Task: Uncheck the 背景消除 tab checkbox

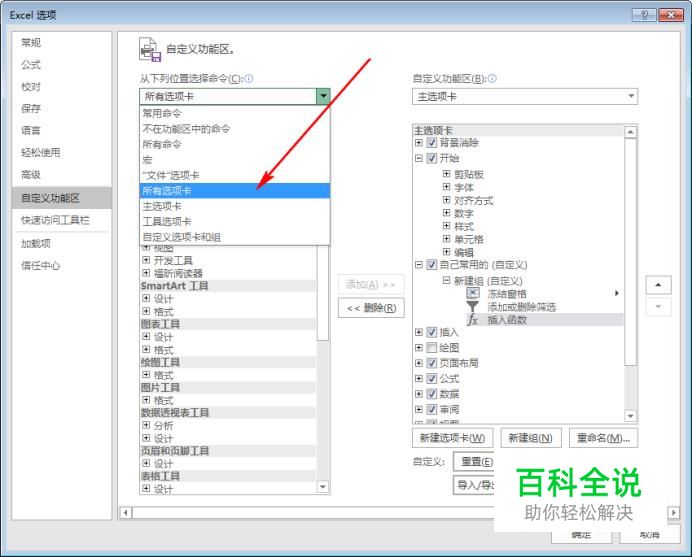Action: [x=432, y=143]
